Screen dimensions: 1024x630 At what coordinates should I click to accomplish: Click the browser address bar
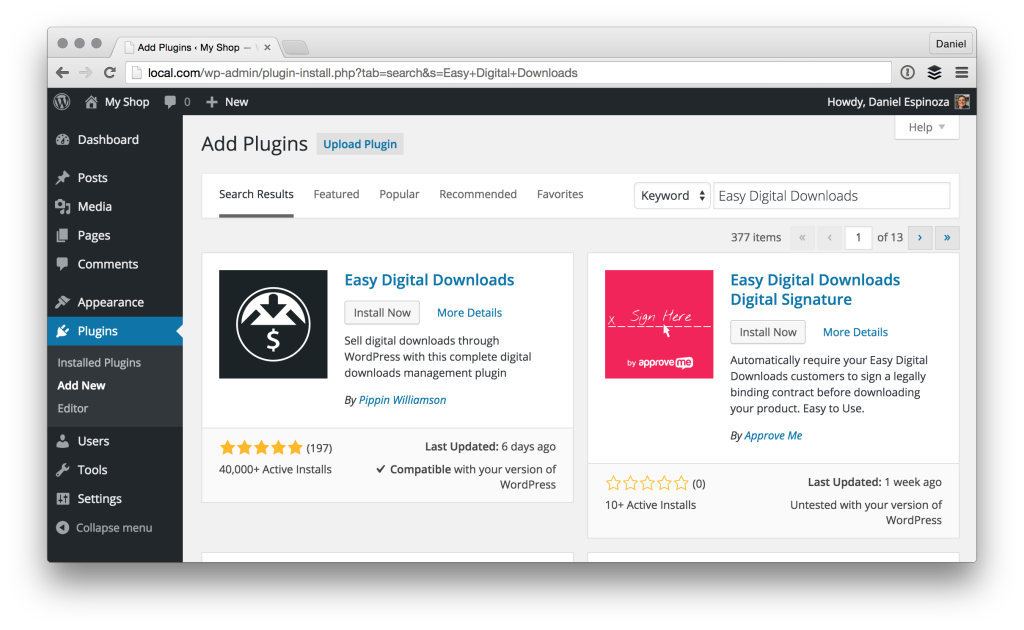[x=508, y=72]
